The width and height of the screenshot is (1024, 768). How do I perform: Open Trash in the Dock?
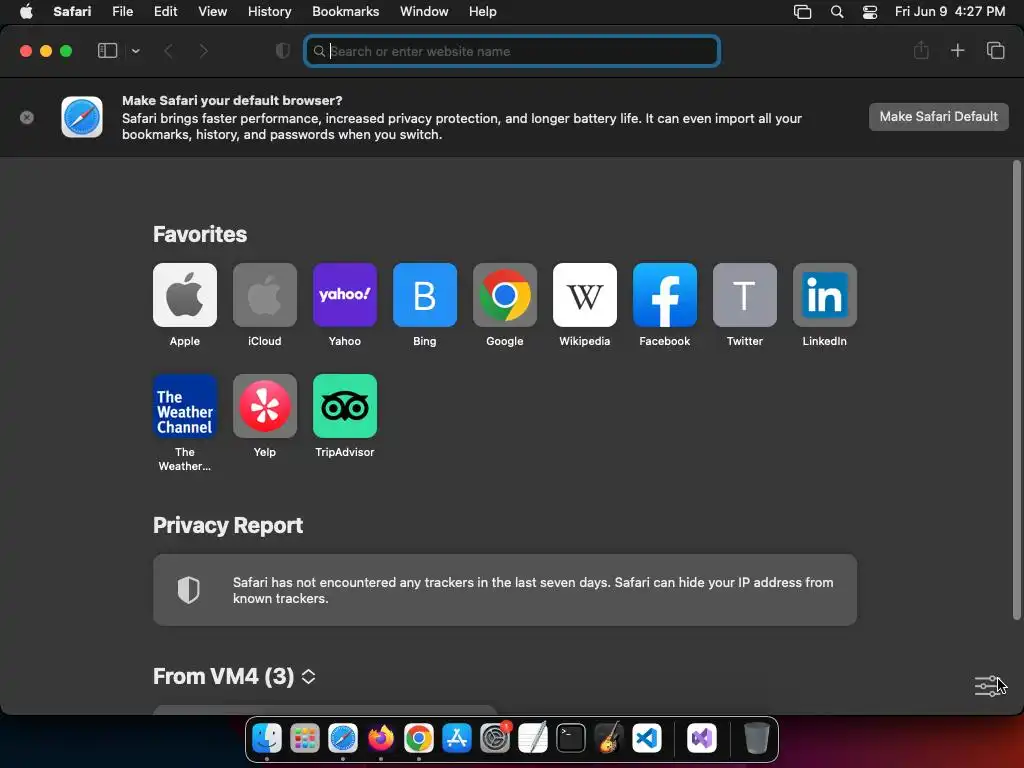(756, 739)
